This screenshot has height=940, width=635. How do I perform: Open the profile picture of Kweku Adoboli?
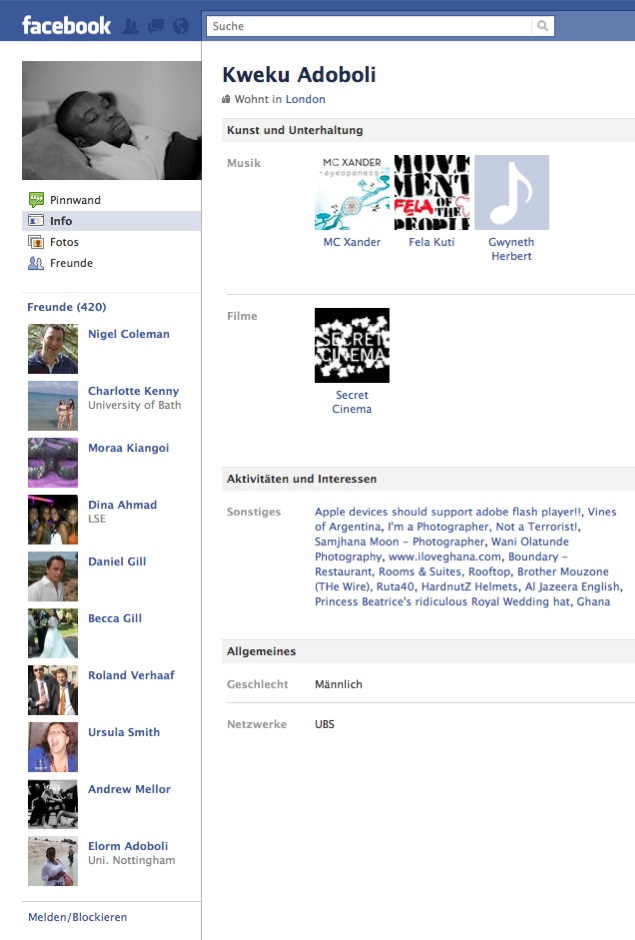coord(112,120)
